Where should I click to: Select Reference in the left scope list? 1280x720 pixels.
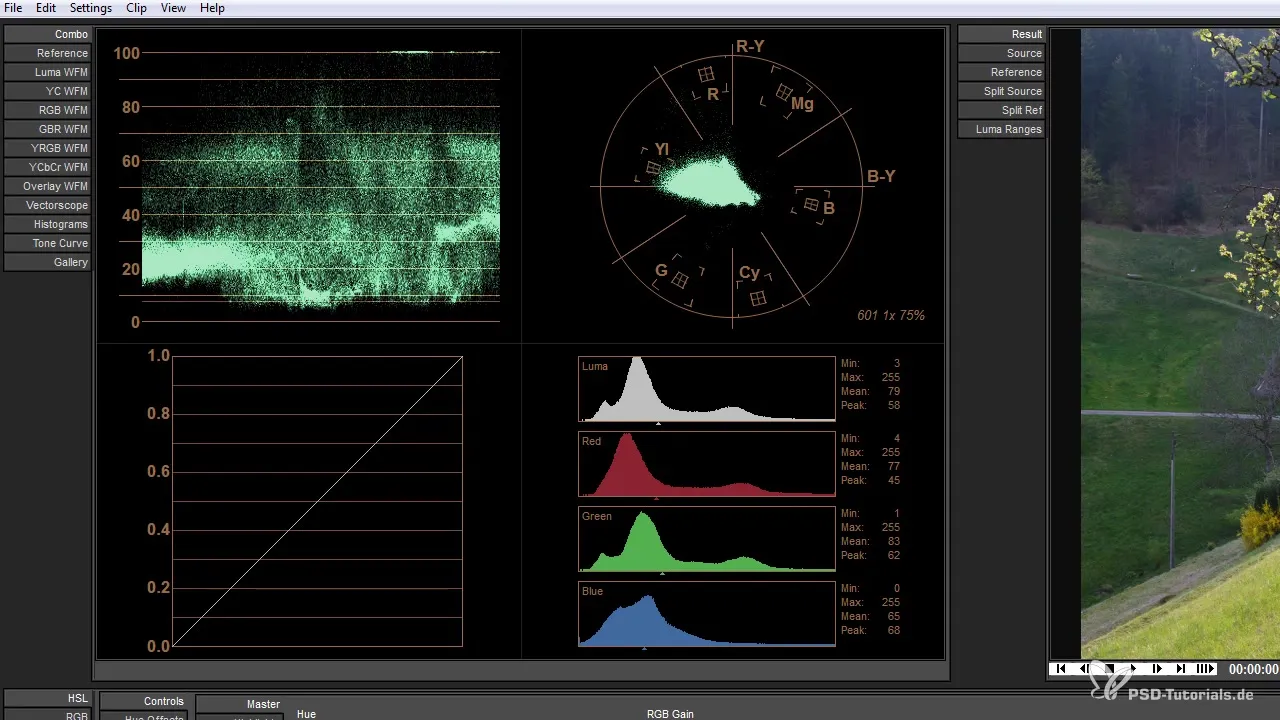[x=47, y=53]
